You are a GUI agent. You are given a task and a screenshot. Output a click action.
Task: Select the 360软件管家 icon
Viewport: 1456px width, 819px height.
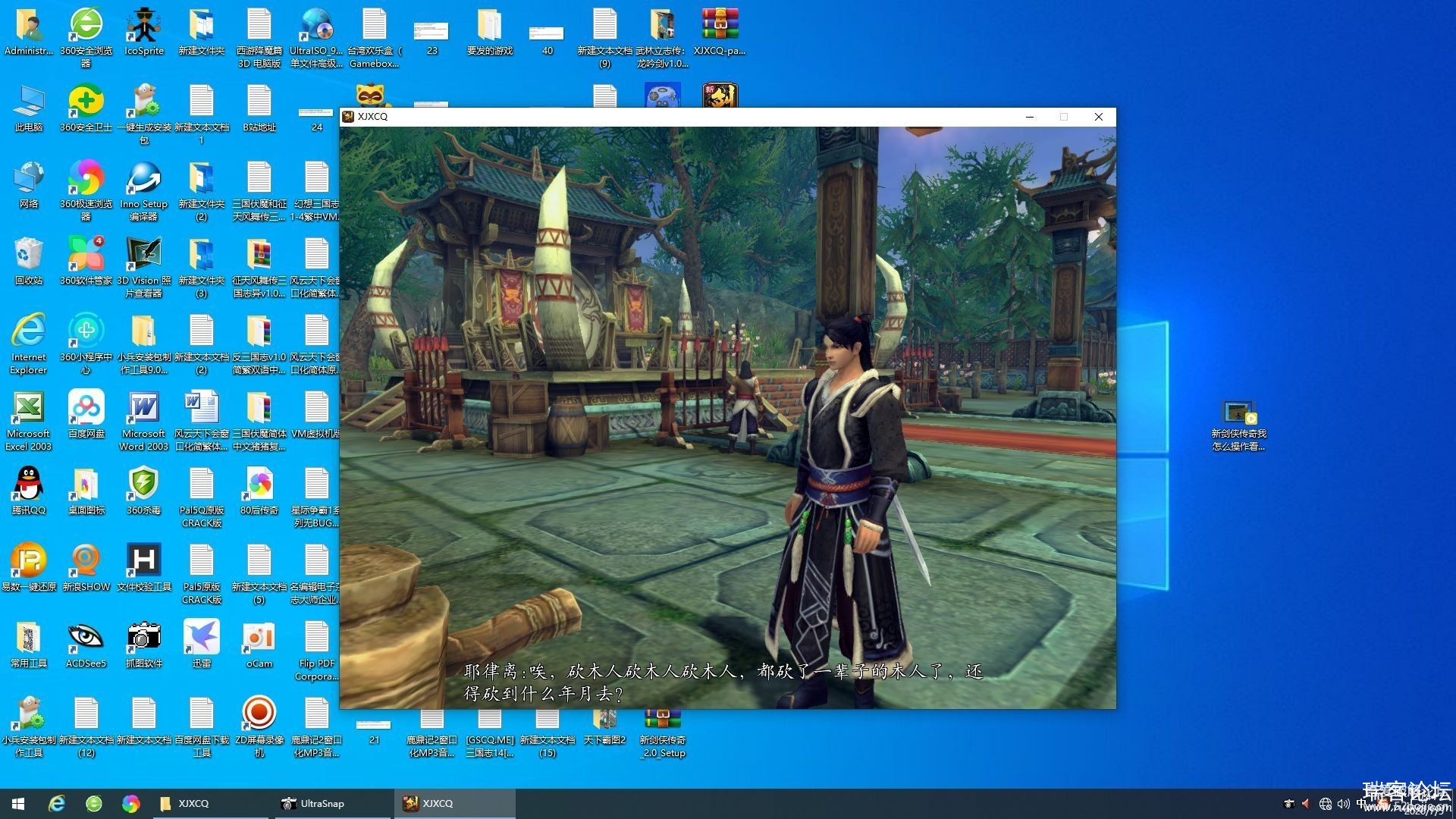click(x=86, y=262)
